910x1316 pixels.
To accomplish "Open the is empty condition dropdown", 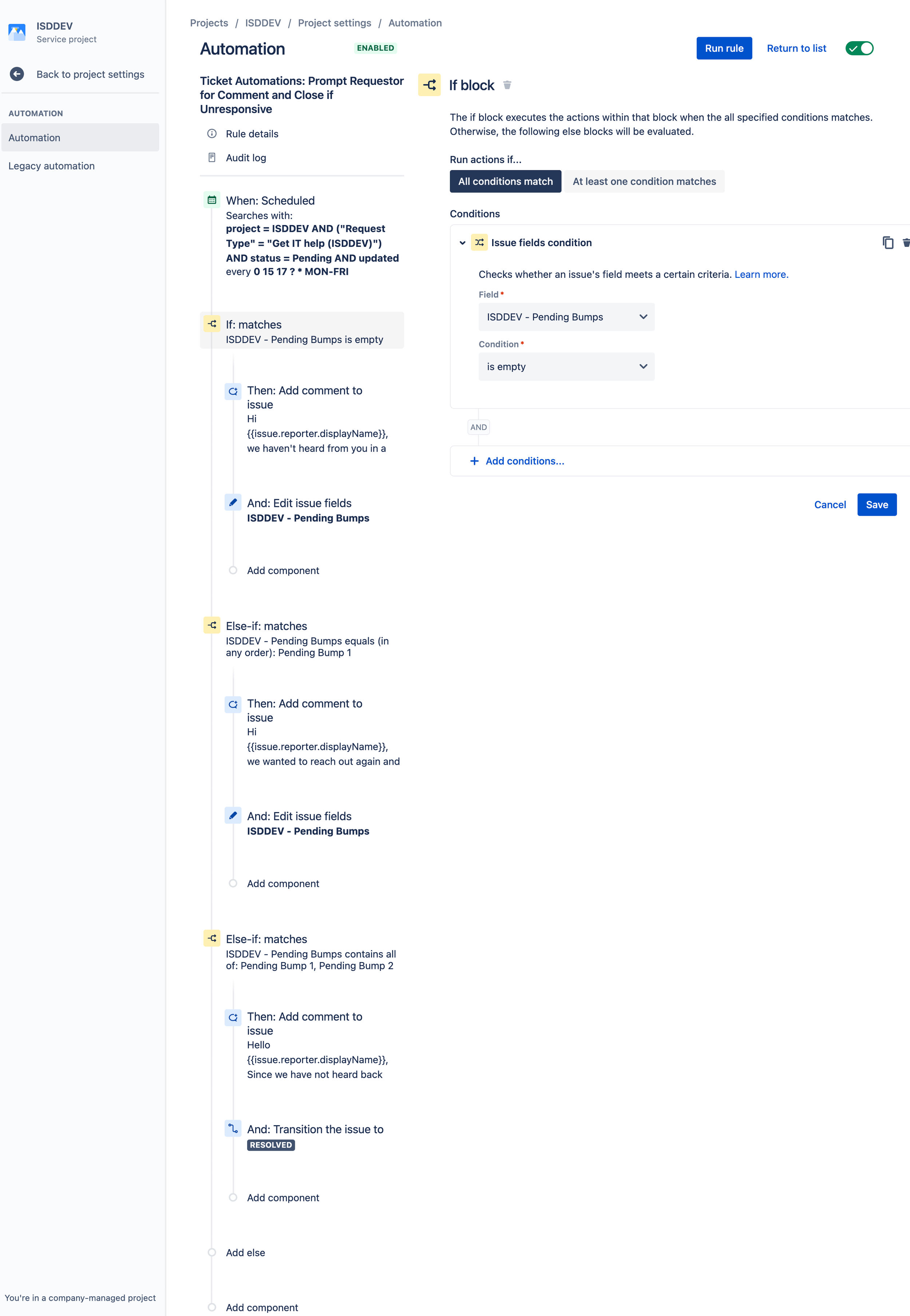I will 566,367.
